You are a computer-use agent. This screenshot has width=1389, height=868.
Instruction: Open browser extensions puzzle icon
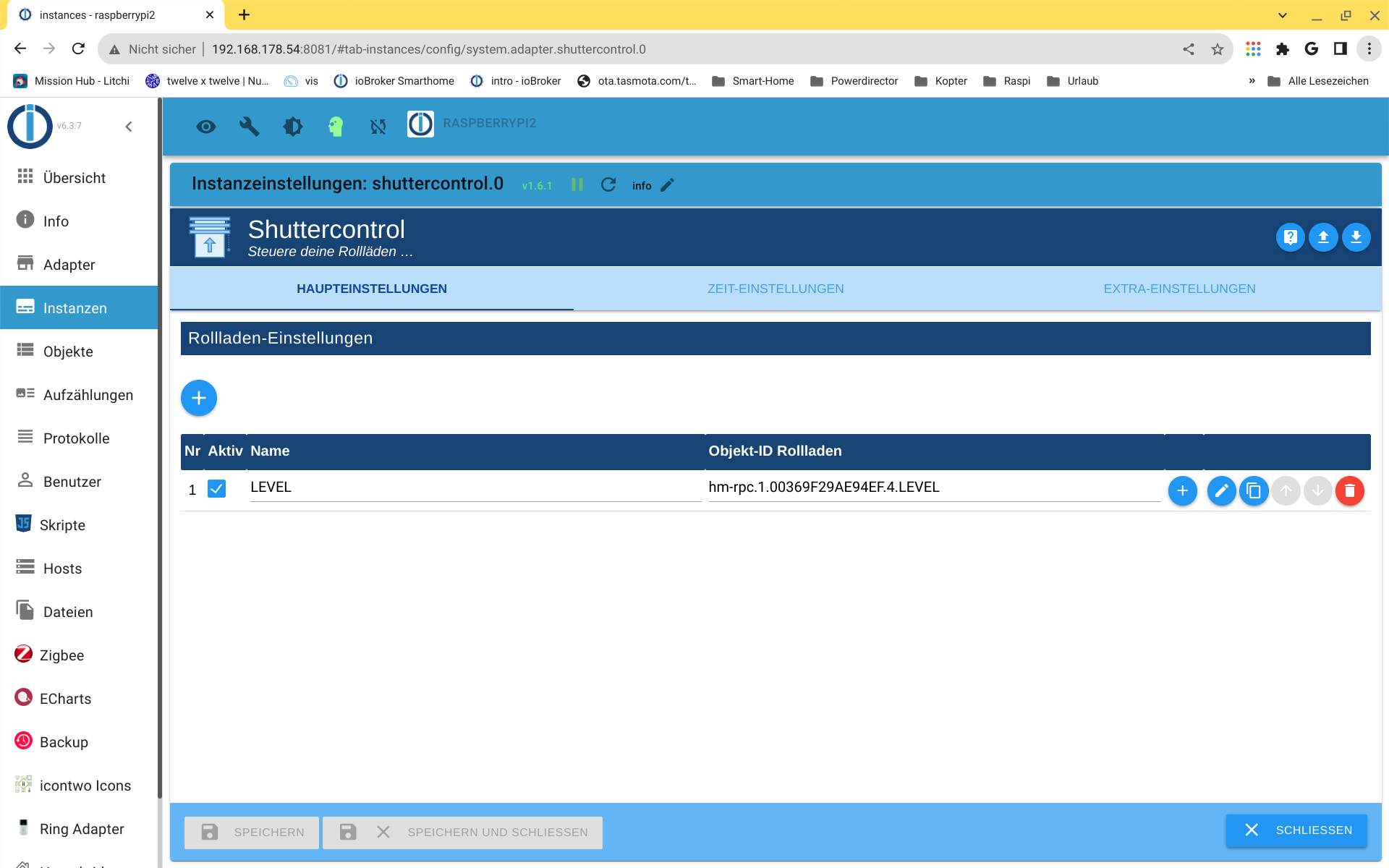pos(1283,49)
